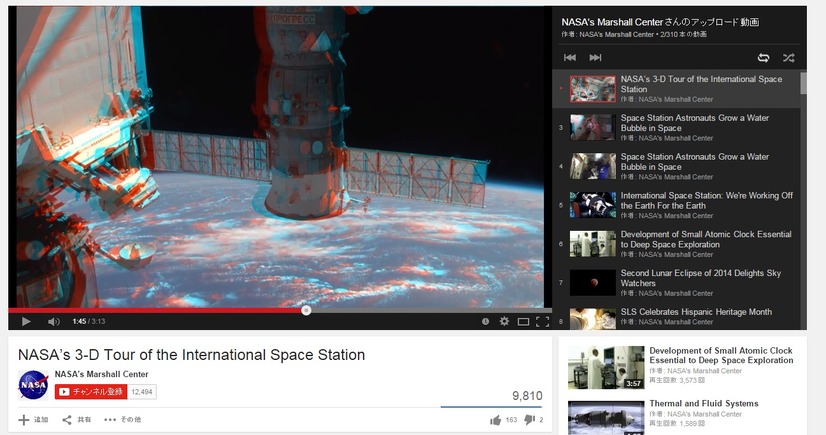The image size is (826, 435).
Task: Click the red channel subscribe button
Action: click(x=91, y=391)
